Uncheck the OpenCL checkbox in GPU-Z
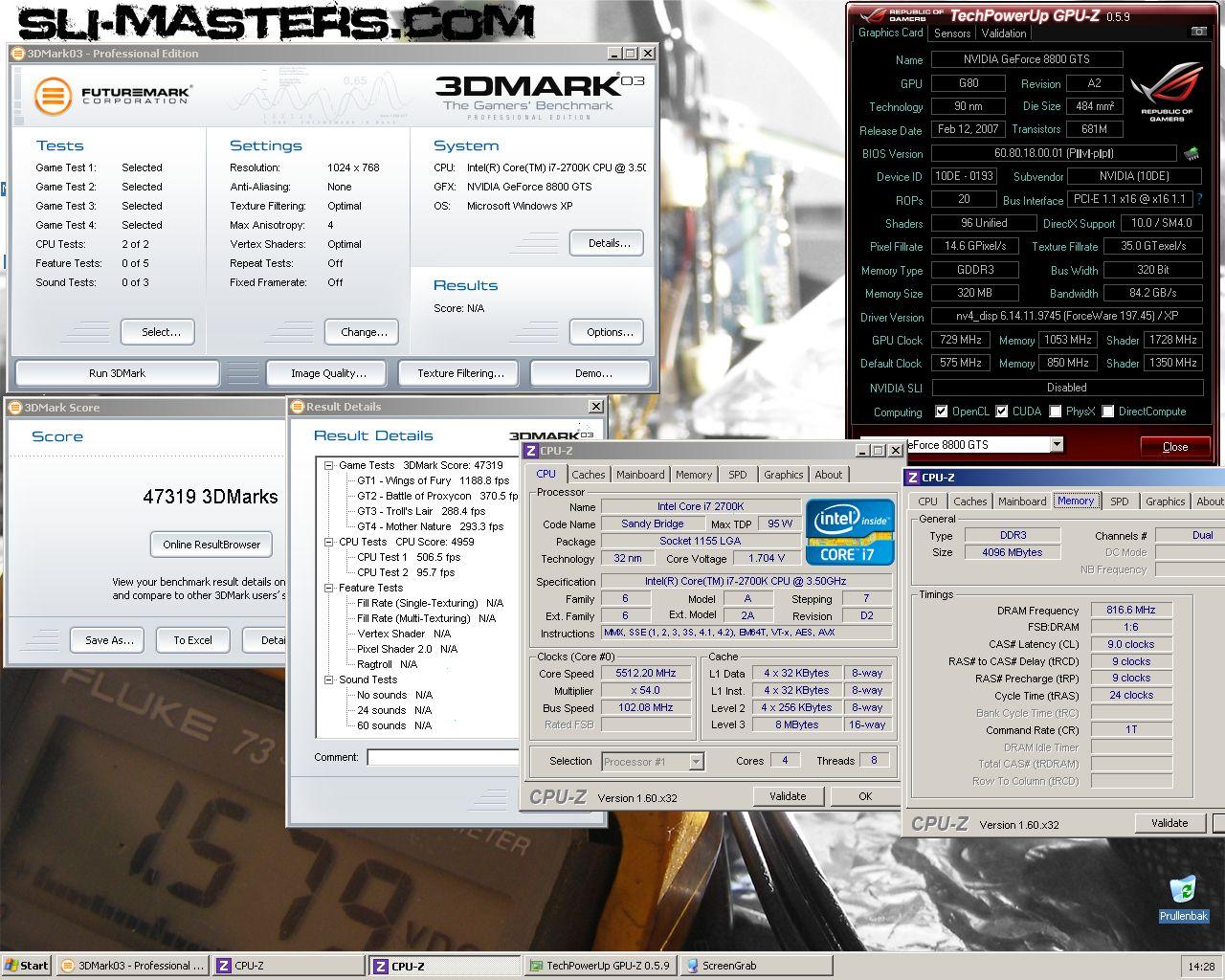 [x=942, y=412]
